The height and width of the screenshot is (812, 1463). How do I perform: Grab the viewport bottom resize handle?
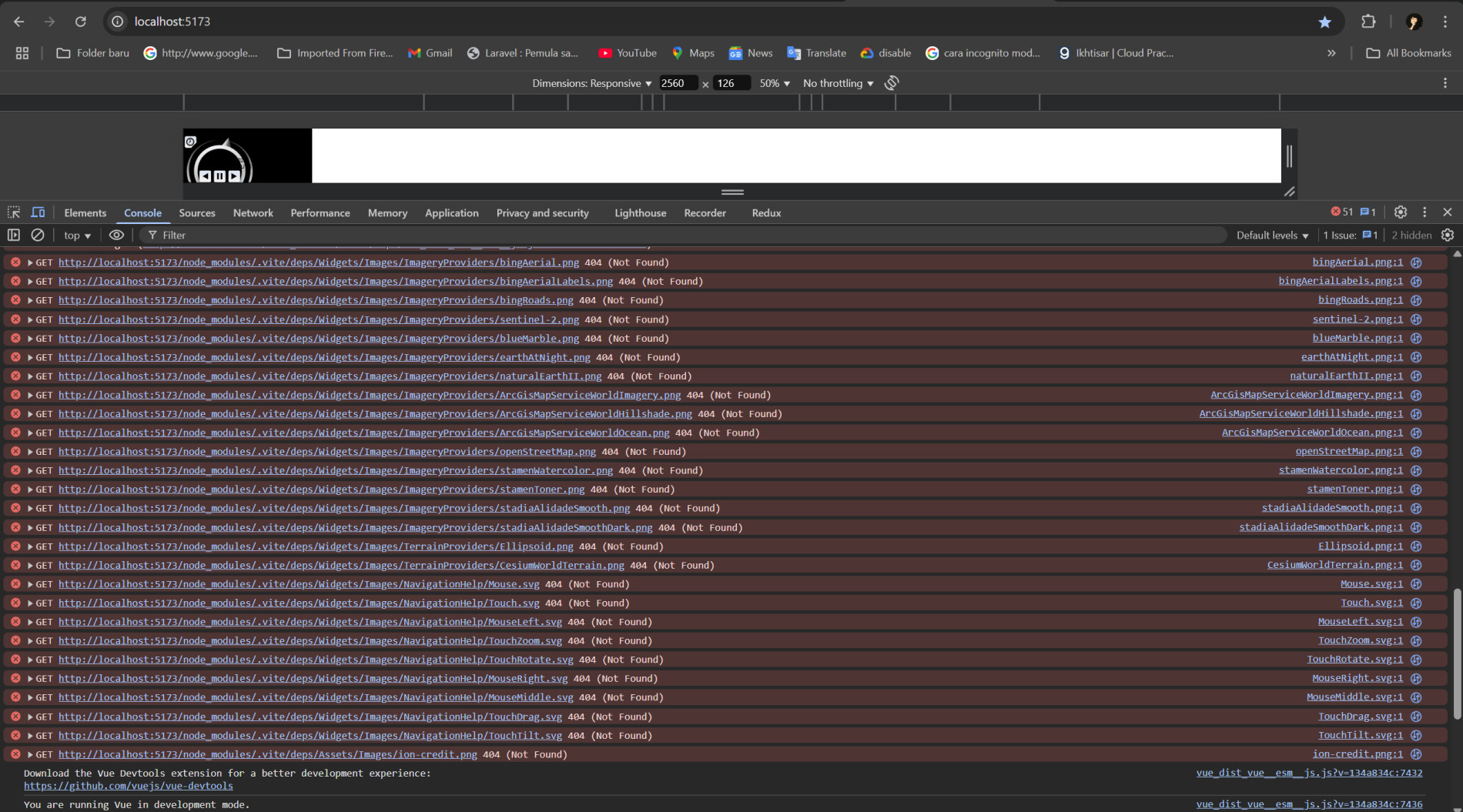point(732,192)
